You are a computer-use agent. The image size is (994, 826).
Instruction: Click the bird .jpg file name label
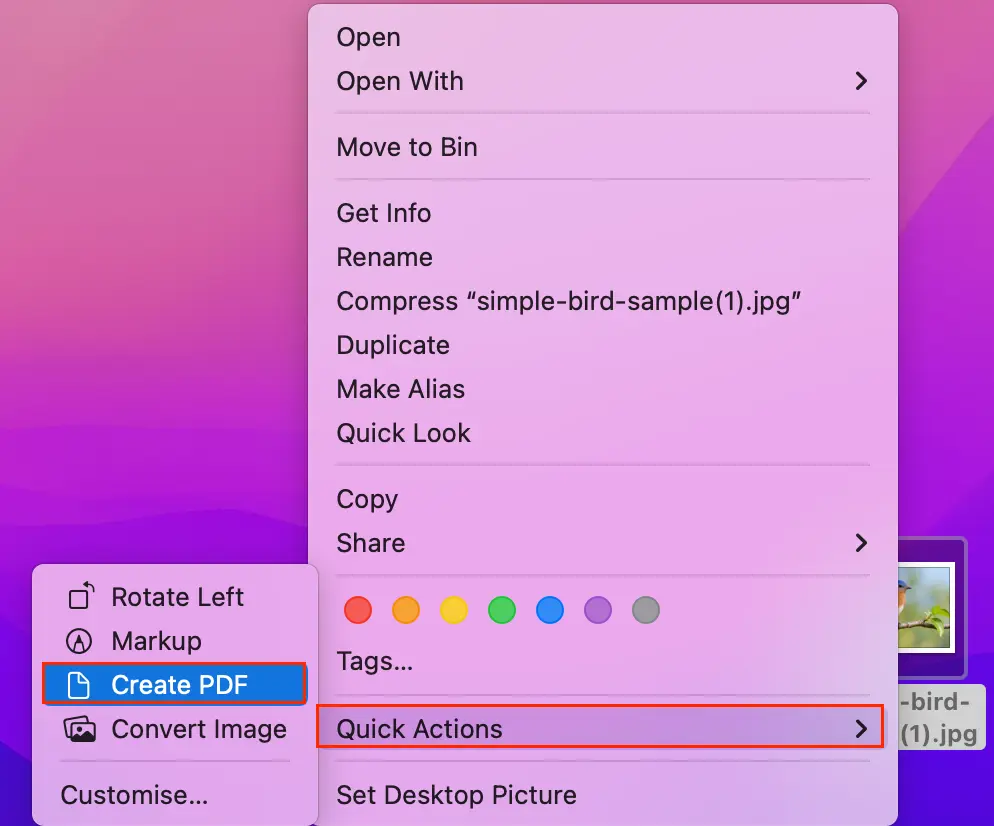coord(941,718)
